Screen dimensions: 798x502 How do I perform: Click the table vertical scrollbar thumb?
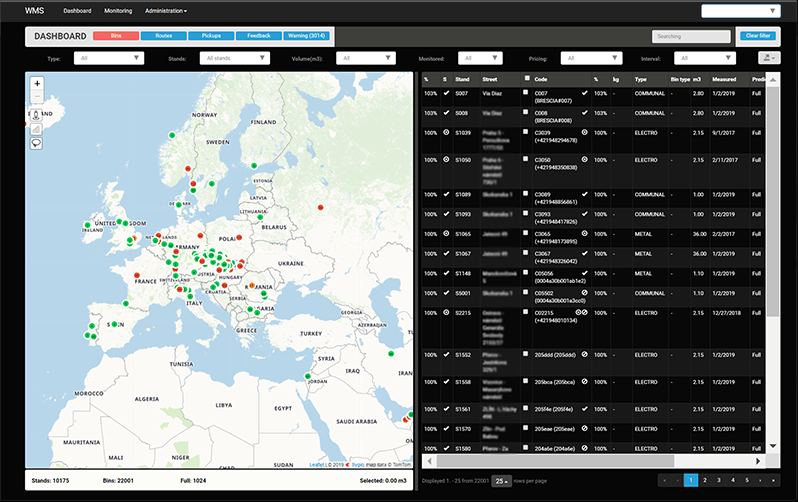(773, 201)
